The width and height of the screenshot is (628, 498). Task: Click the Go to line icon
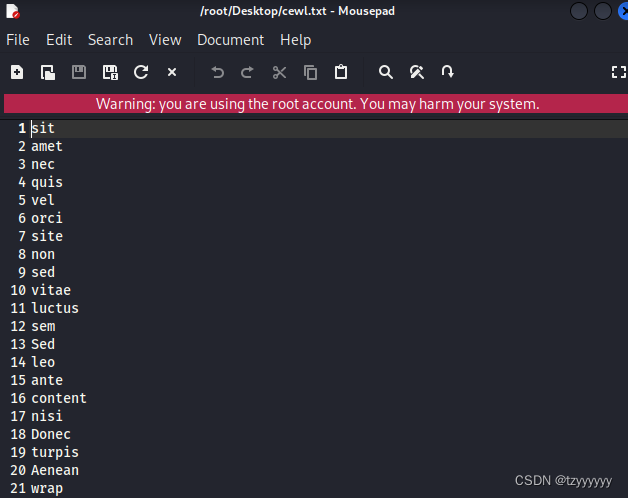coord(447,72)
